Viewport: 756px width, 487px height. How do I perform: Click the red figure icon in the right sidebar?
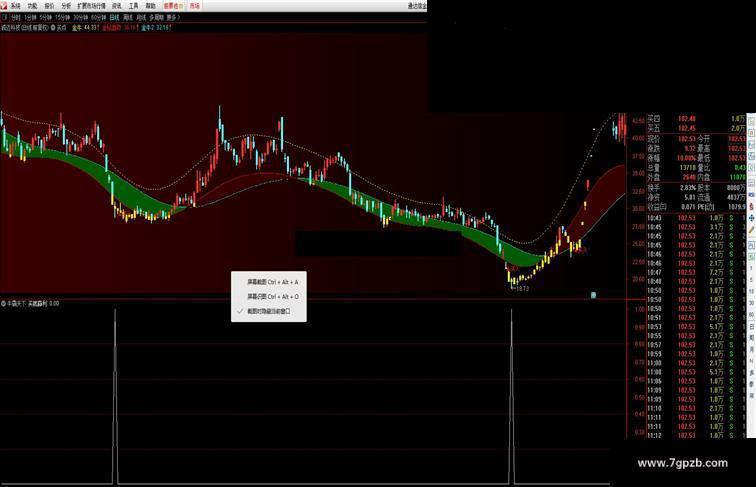coord(751,206)
